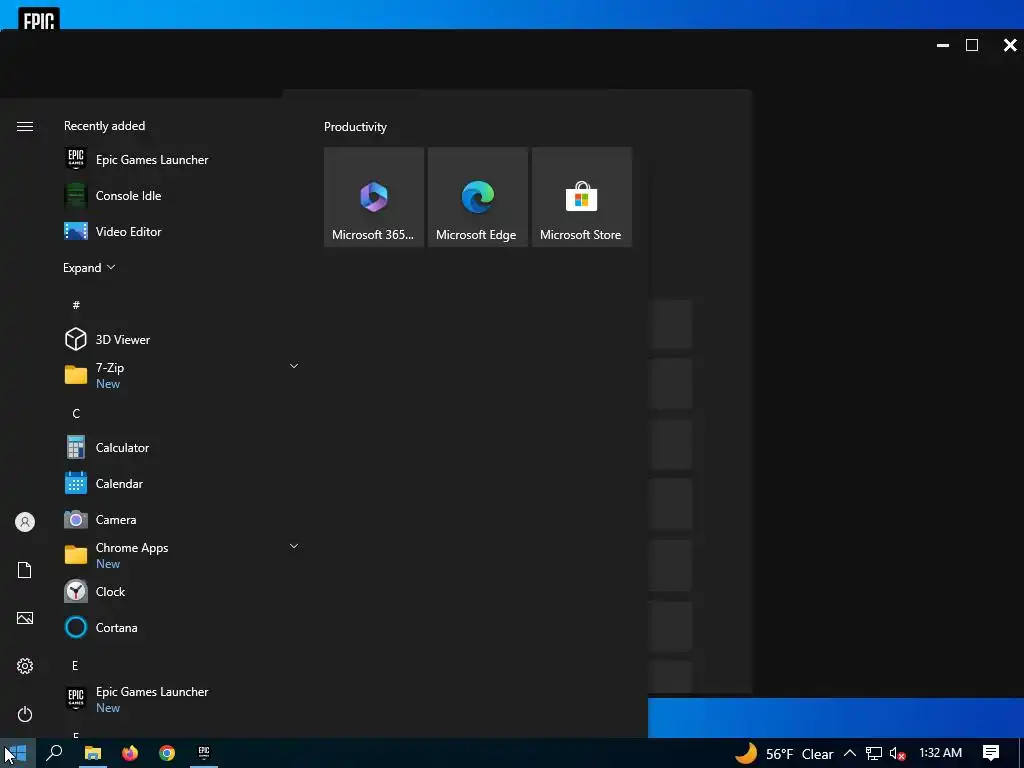Viewport: 1024px width, 768px height.
Task: Open the Microsoft Edge tile
Action: pos(477,197)
